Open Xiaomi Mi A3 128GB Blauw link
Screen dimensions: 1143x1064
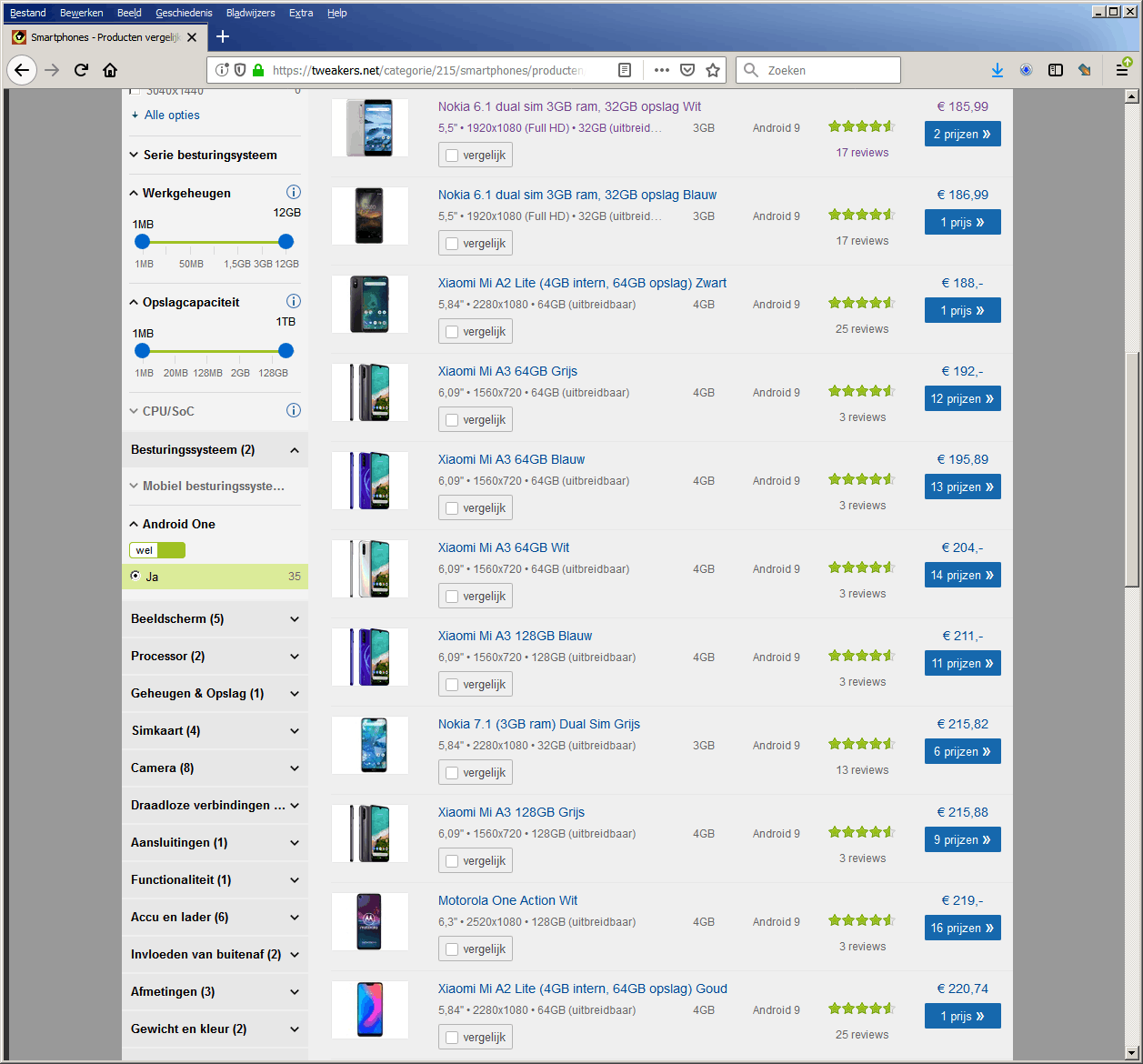515,636
